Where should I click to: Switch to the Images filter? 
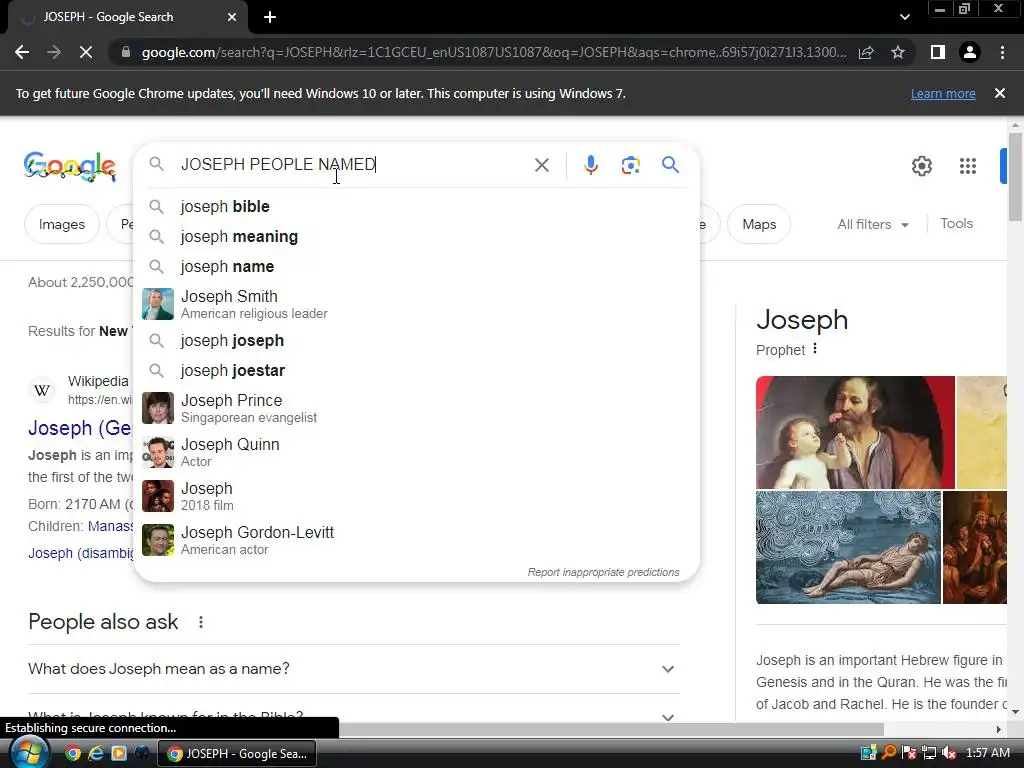coord(61,224)
